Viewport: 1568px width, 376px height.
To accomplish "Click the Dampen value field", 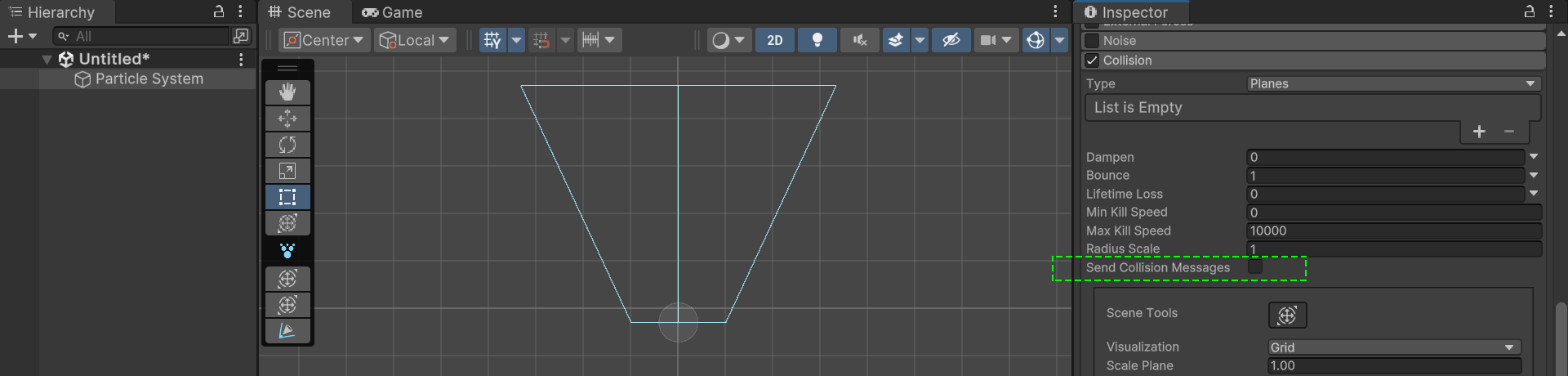I will (1386, 157).
